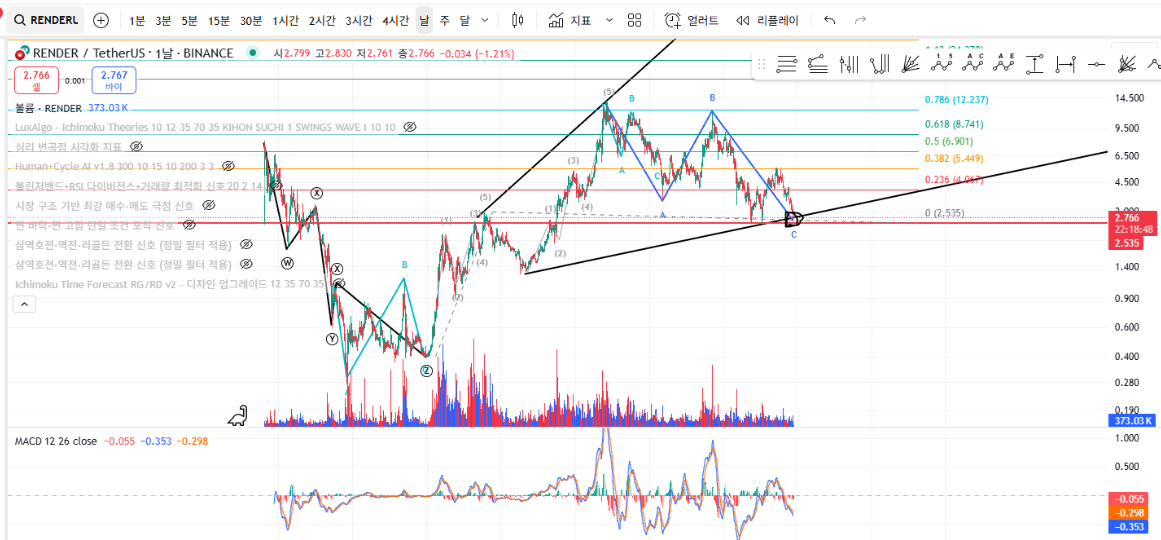Select the 1시간 interval
This screenshot has width=1161, height=540.
(285, 20)
